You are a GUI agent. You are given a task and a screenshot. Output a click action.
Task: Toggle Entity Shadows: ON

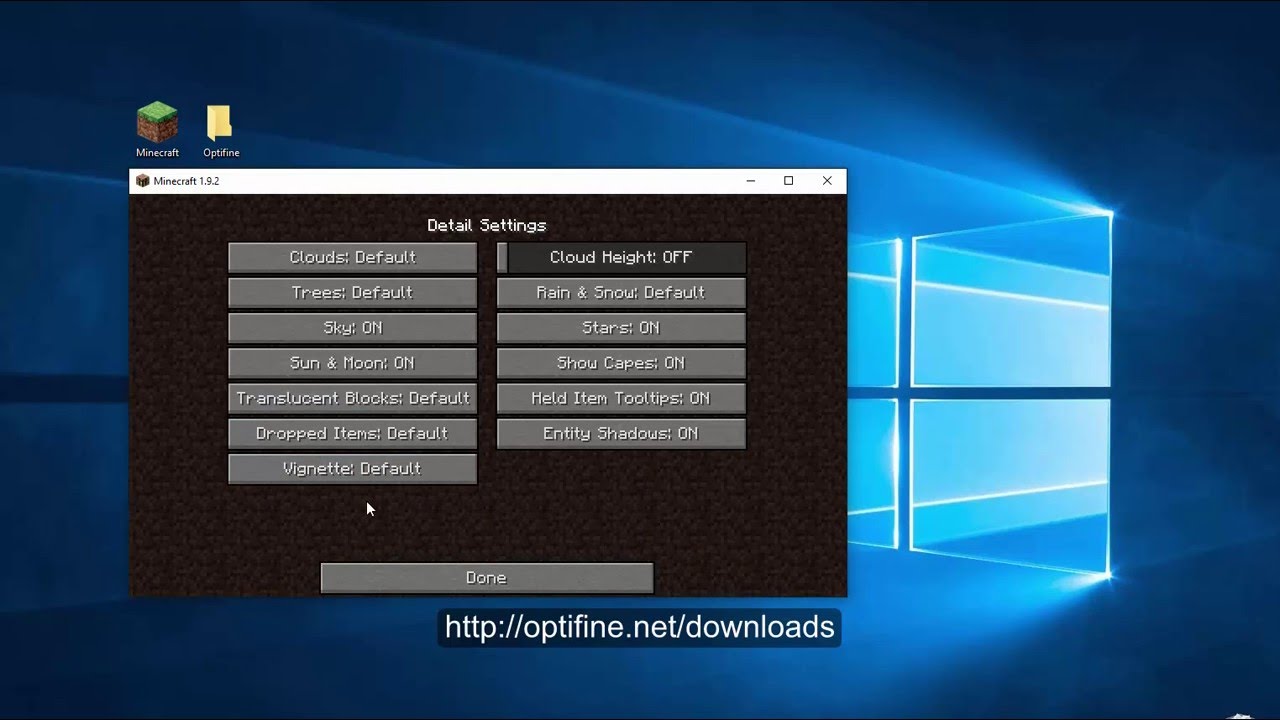pos(621,433)
